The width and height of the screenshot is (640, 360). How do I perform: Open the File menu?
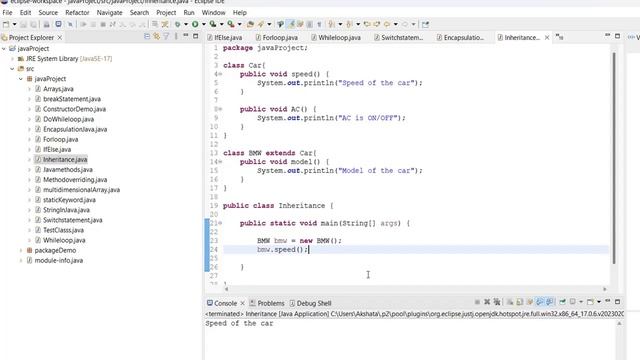(x=7, y=13)
